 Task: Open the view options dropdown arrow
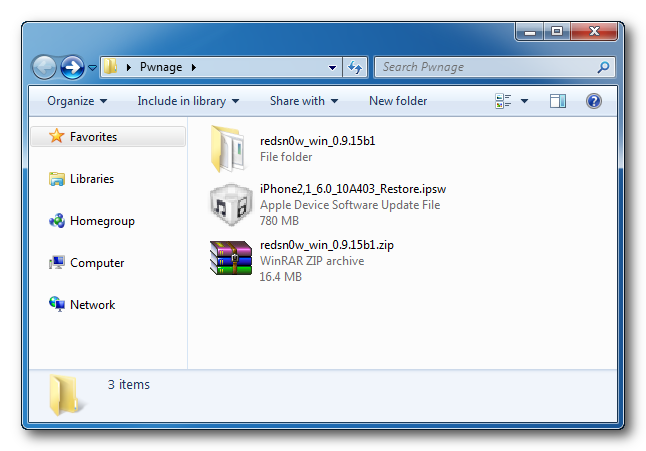coord(524,101)
